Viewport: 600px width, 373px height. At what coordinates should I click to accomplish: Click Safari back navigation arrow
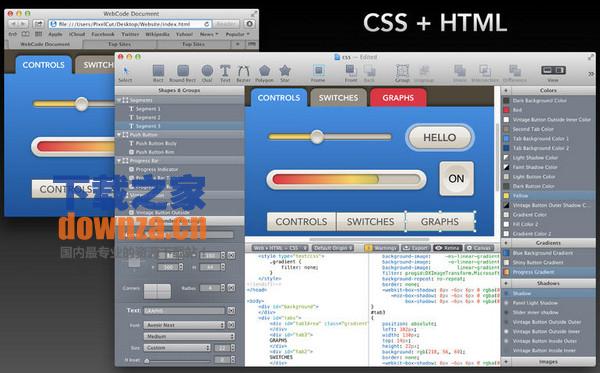[x=13, y=24]
